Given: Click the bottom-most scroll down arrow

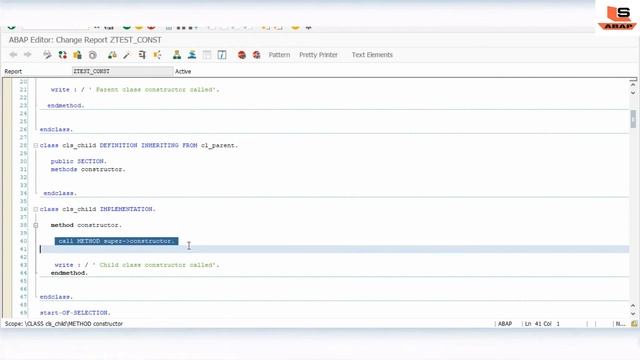Looking at the screenshot, I should coord(633,313).
